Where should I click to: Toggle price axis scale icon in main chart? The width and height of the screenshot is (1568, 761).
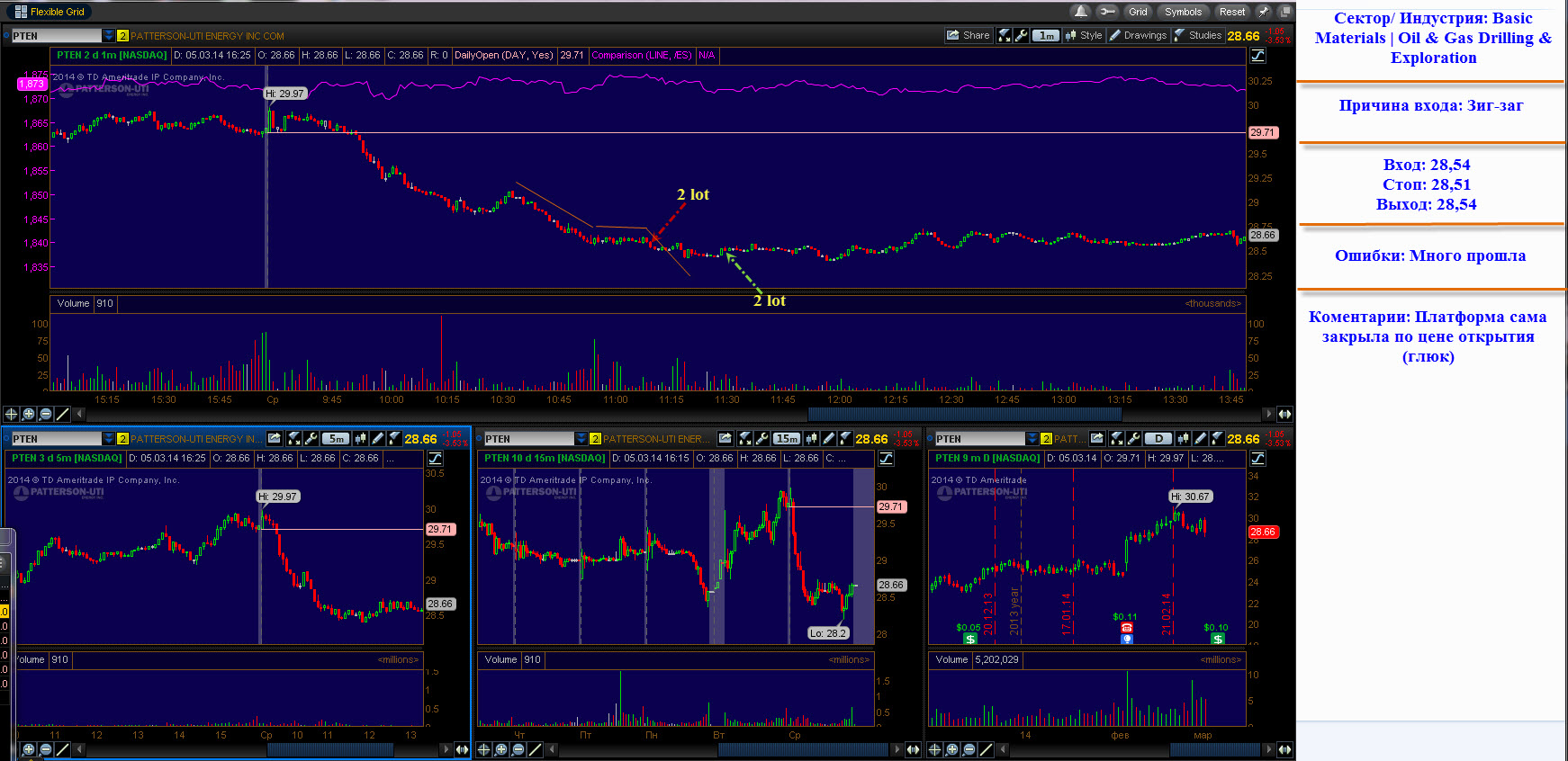click(1257, 56)
